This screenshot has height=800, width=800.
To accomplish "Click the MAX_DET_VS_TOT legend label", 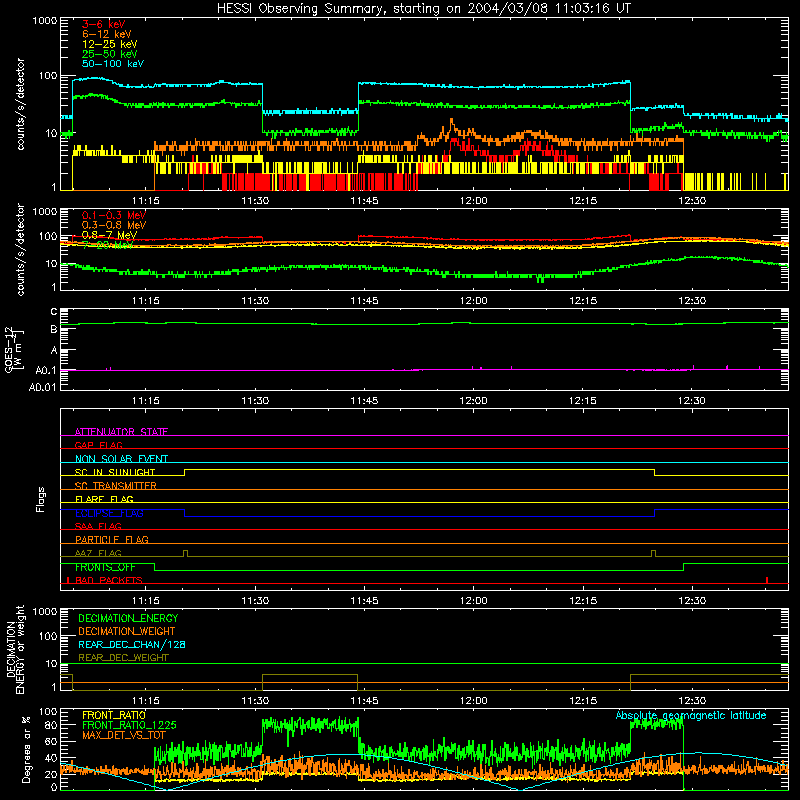I will pos(123,735).
